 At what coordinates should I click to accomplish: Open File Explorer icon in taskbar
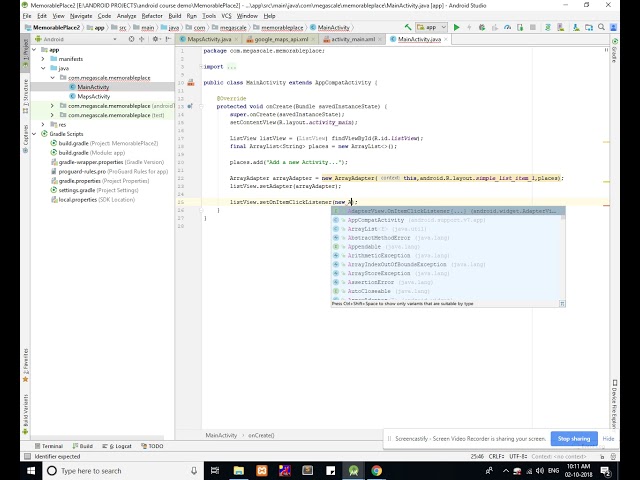pos(239,471)
